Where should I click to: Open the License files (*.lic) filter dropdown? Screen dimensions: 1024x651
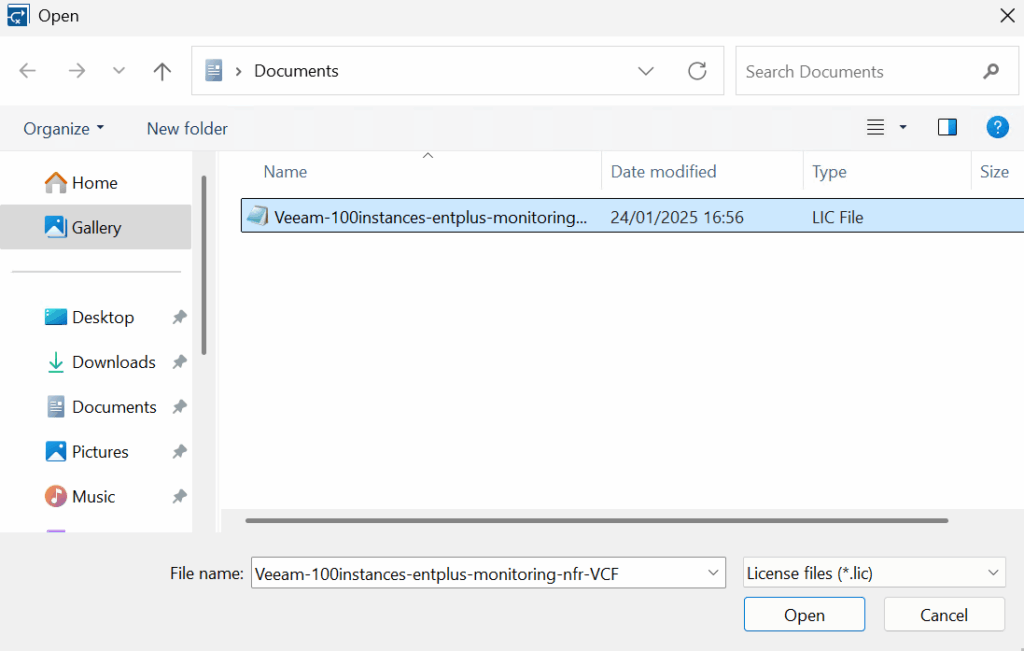coord(874,573)
